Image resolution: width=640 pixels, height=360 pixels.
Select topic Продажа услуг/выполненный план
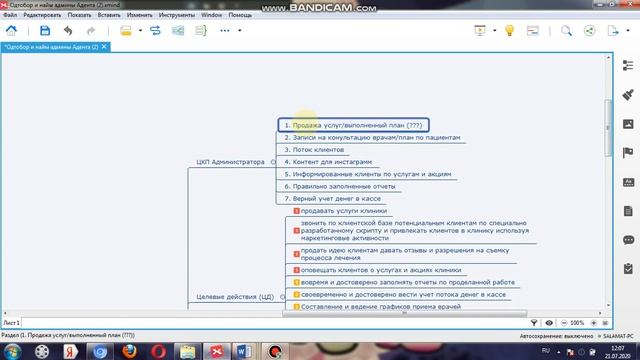pos(353,125)
